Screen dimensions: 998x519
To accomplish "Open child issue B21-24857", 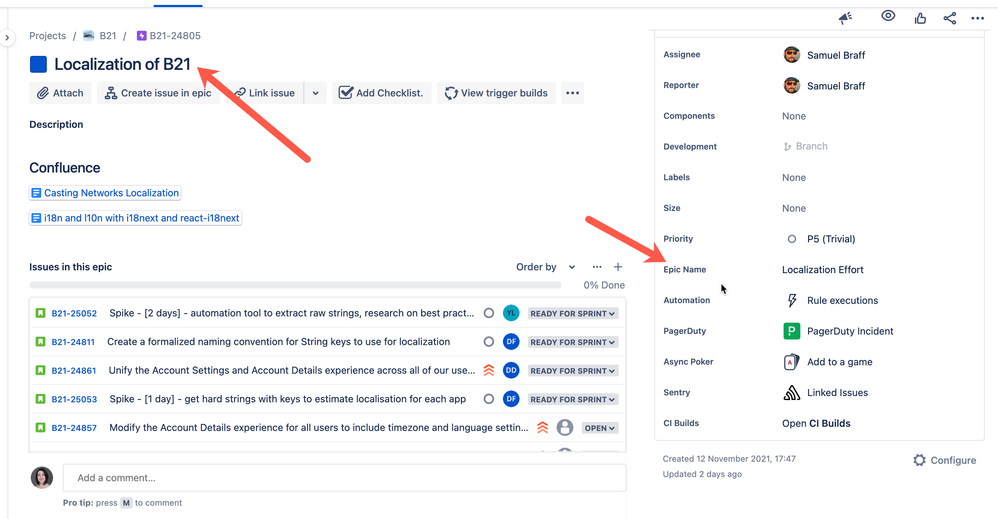I will point(74,428).
